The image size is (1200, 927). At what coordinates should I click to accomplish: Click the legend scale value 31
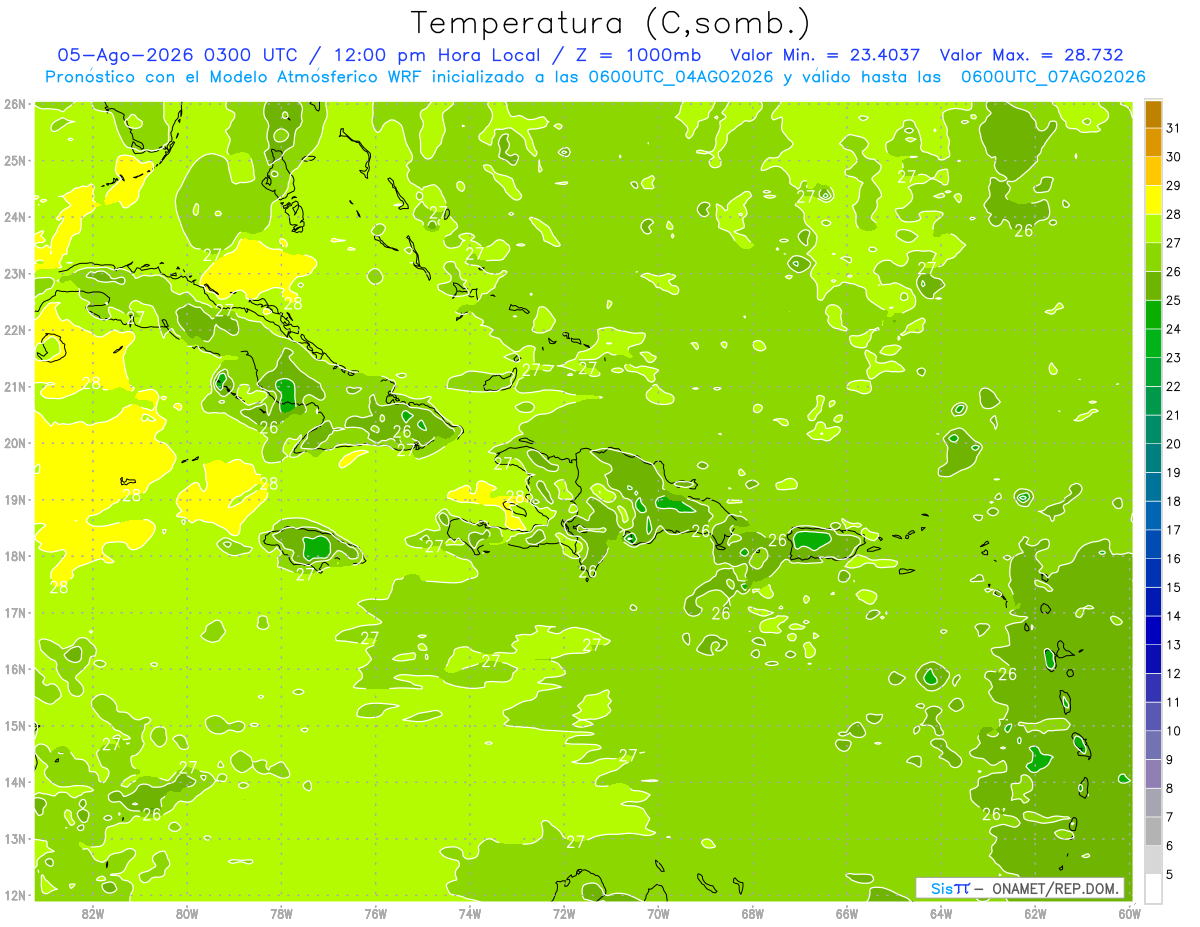(x=1173, y=128)
